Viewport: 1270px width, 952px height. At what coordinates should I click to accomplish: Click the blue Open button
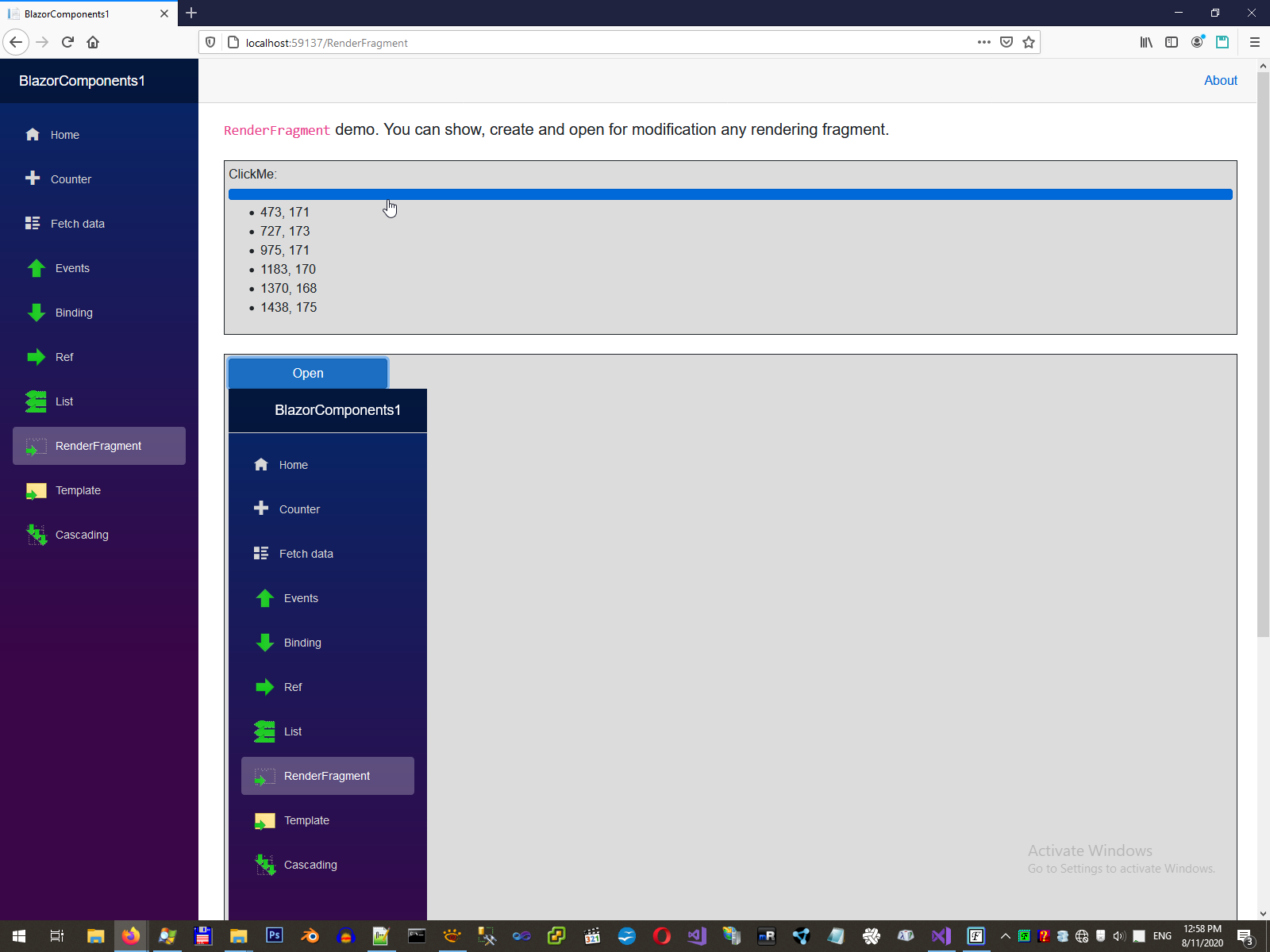[308, 373]
